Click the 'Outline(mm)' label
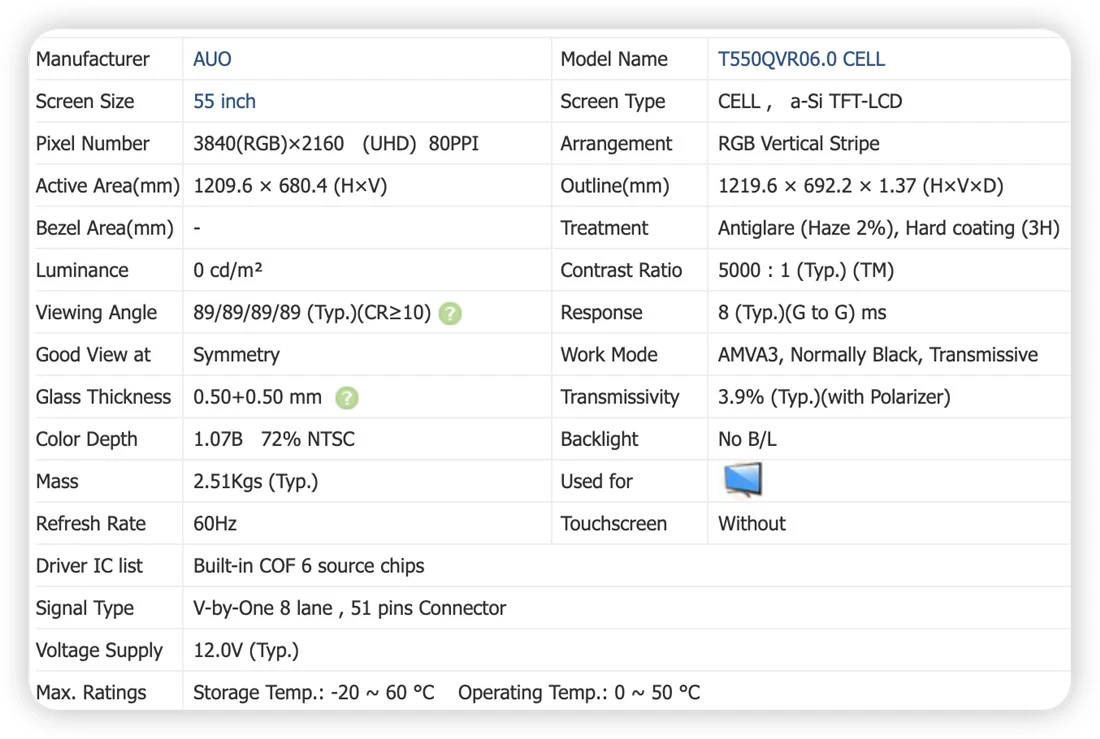The image size is (1100, 739). pyautogui.click(x=615, y=185)
